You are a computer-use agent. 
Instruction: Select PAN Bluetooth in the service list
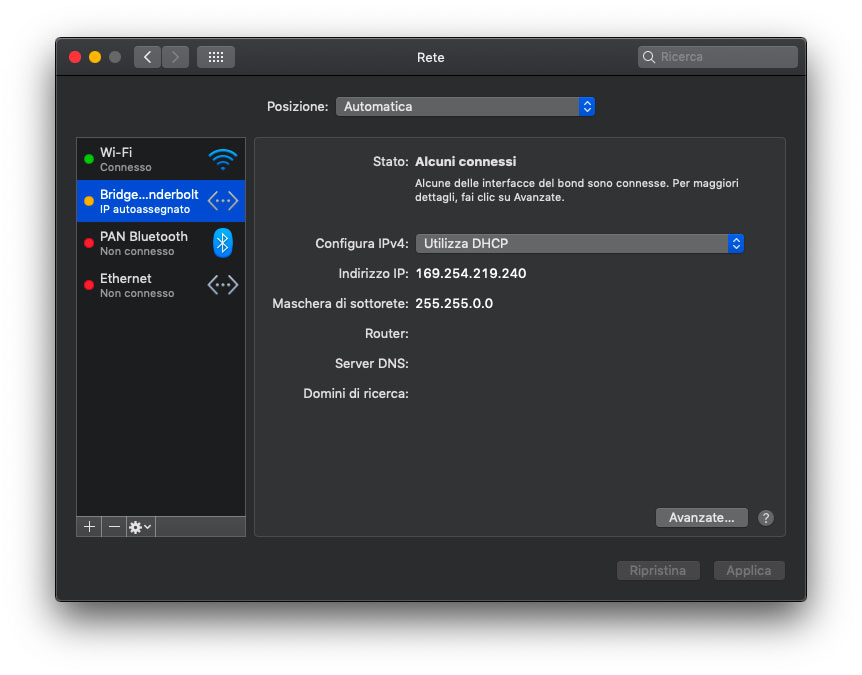coord(161,243)
